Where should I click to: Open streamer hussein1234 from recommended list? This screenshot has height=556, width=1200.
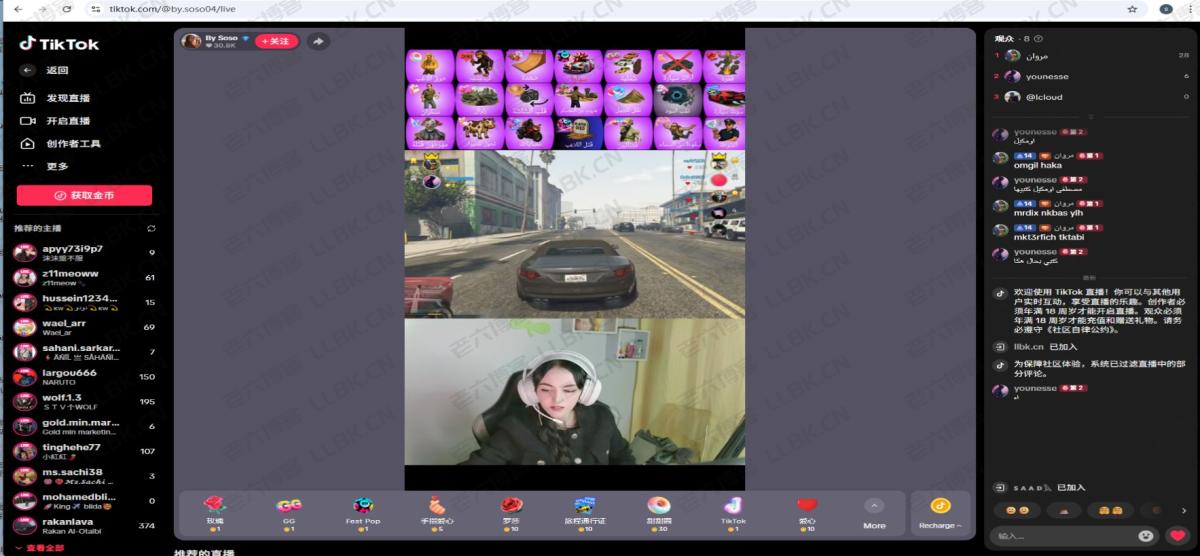(x=84, y=302)
